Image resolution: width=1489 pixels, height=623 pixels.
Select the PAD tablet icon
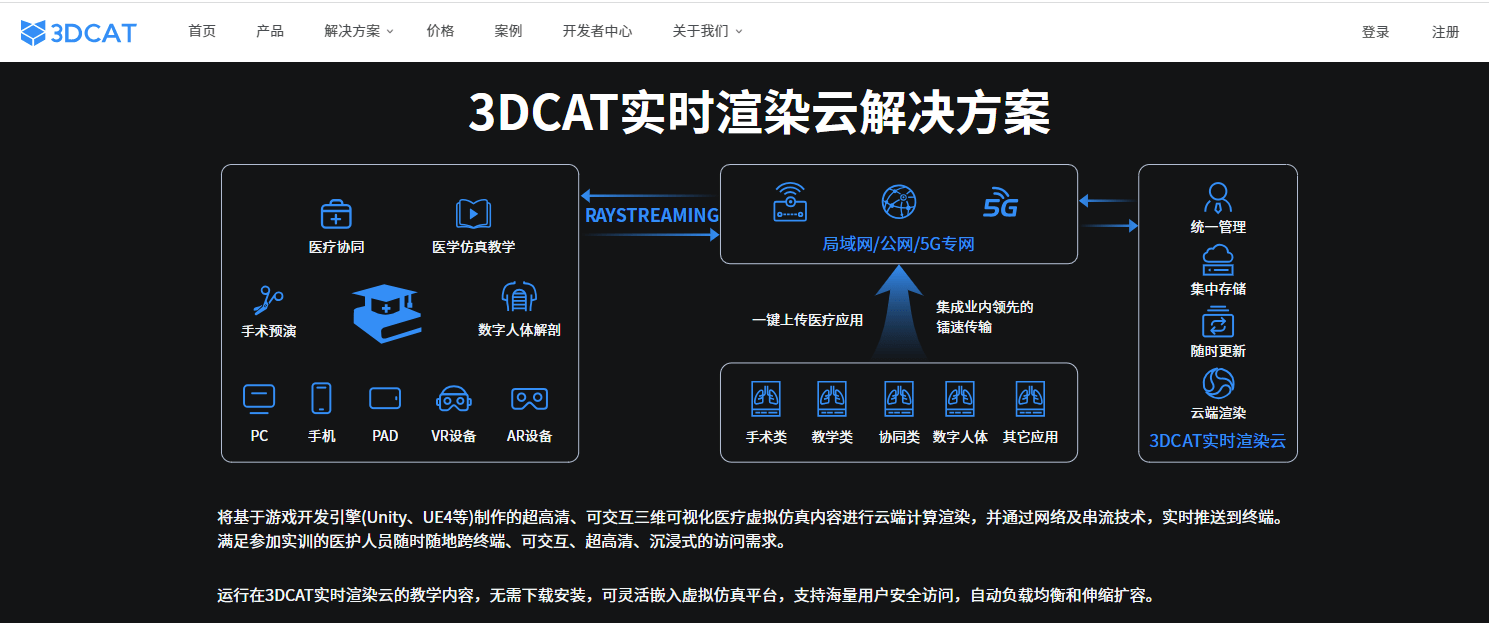pos(385,398)
